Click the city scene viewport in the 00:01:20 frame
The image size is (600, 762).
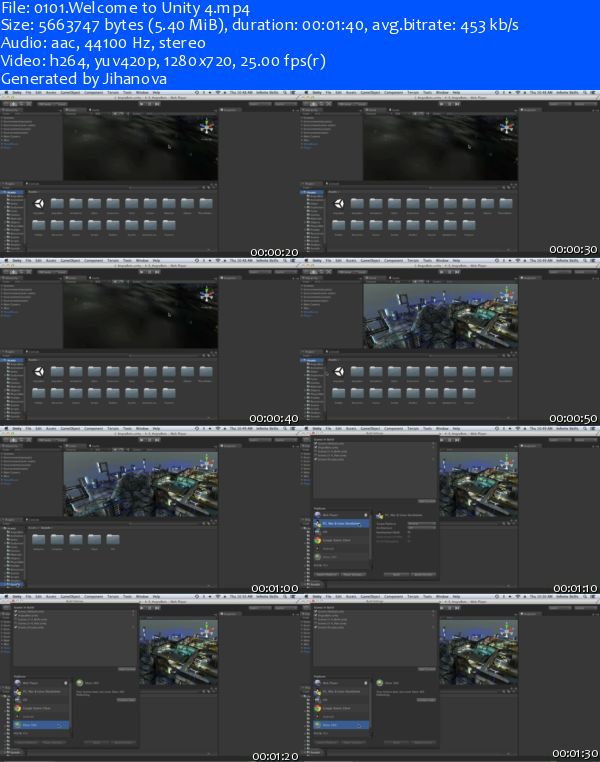pyautogui.click(x=178, y=651)
